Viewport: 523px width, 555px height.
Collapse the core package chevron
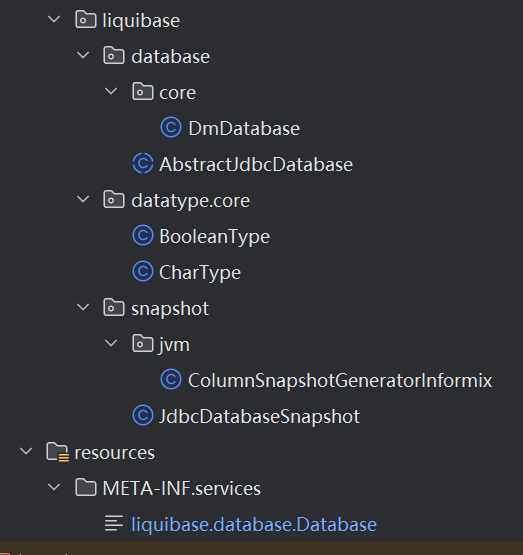click(x=111, y=91)
